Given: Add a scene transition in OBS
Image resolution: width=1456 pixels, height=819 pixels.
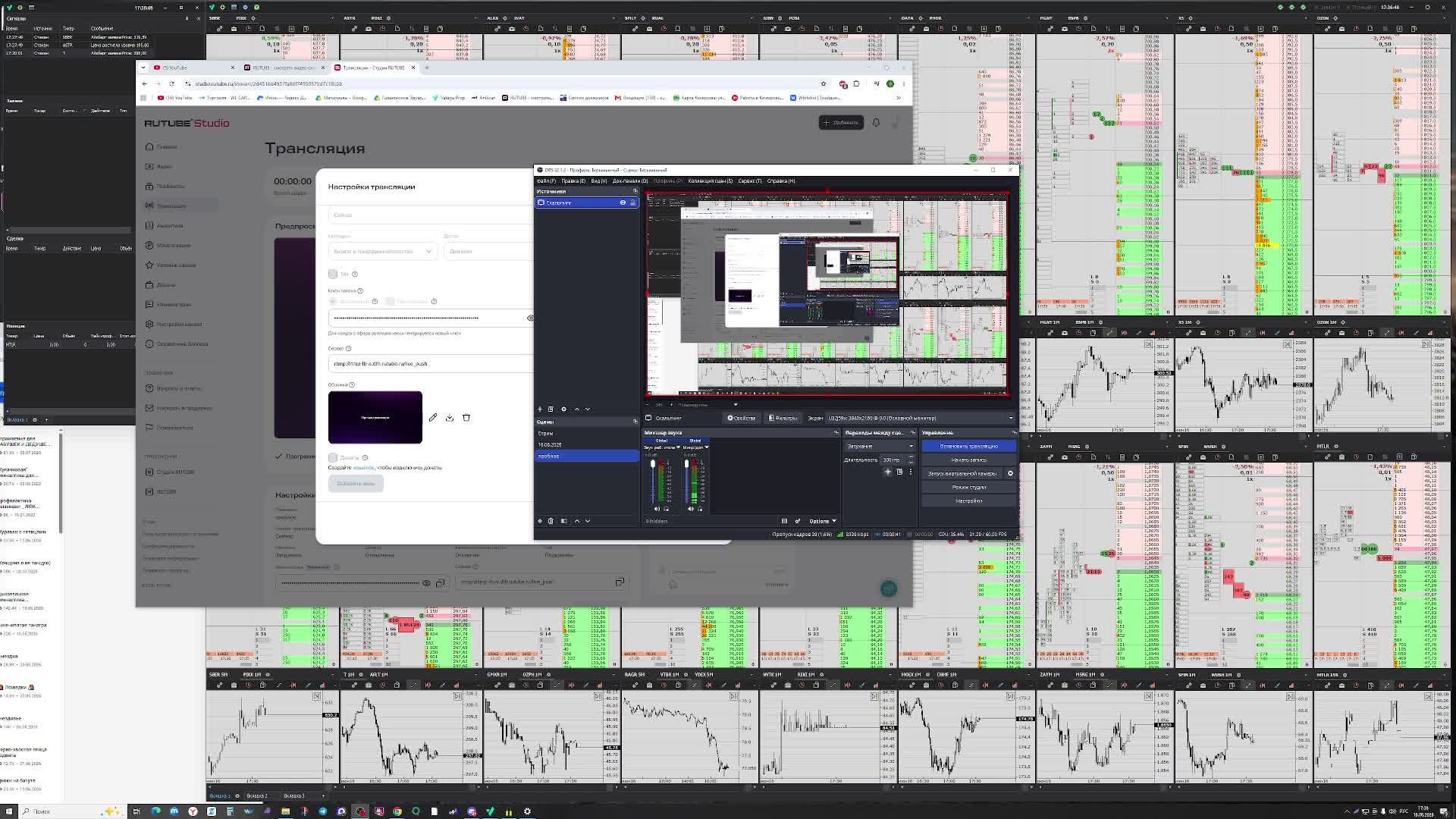Looking at the screenshot, I should pyautogui.click(x=888, y=472).
